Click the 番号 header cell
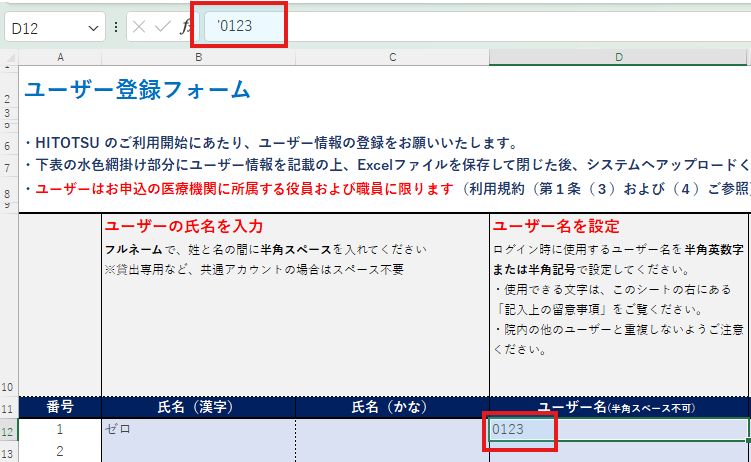This screenshot has height=462, width=751. 60,407
